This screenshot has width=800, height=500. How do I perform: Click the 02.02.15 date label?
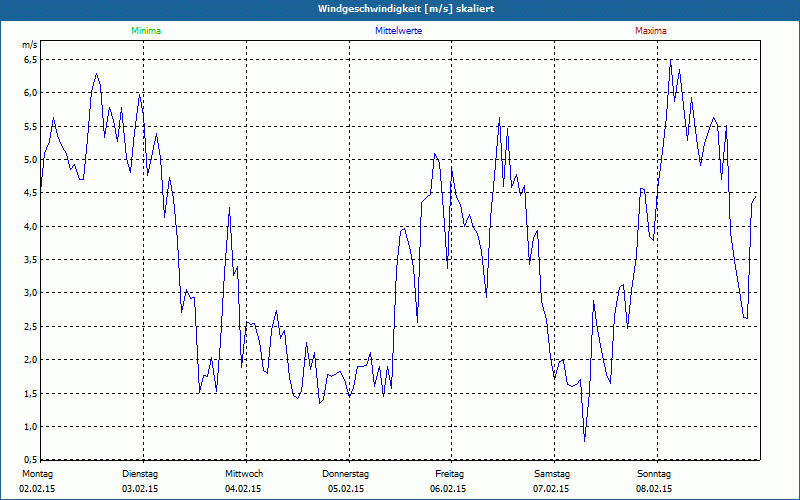37,488
